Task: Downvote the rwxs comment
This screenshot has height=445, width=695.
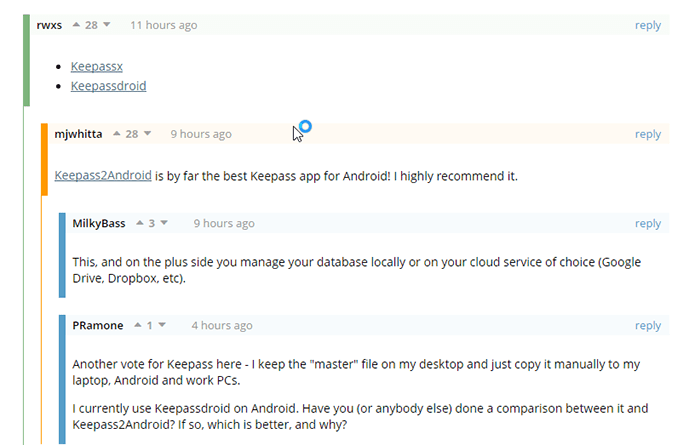Action: [x=107, y=25]
